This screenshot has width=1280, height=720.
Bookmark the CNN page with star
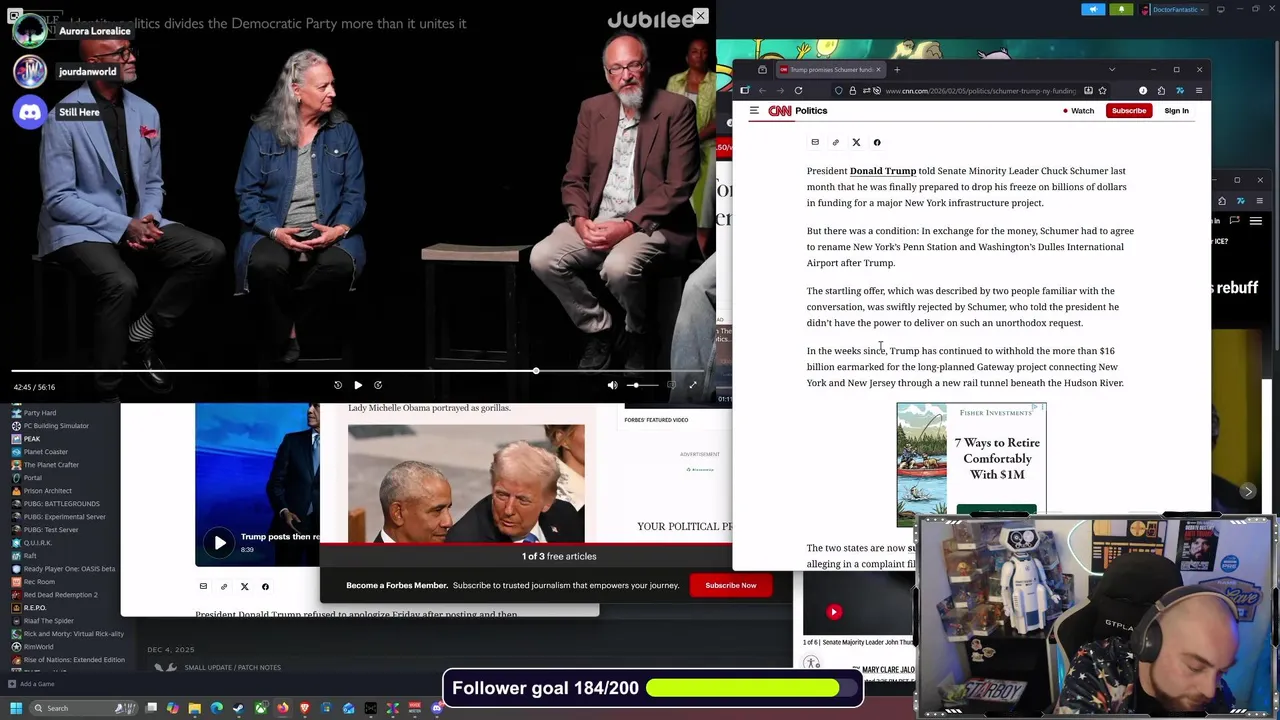pos(1102,91)
